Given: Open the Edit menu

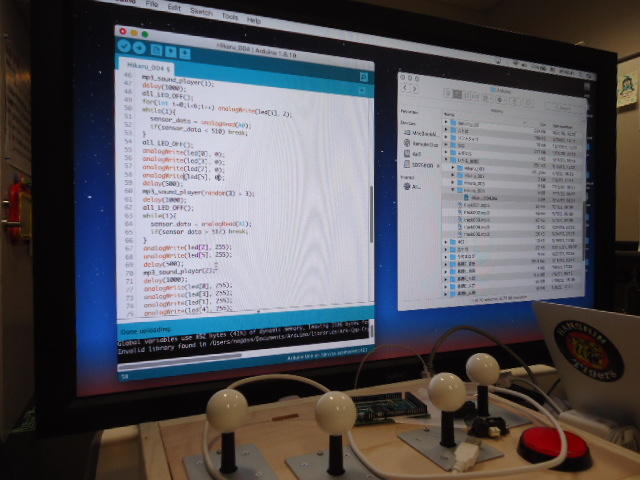Looking at the screenshot, I should click(174, 7).
